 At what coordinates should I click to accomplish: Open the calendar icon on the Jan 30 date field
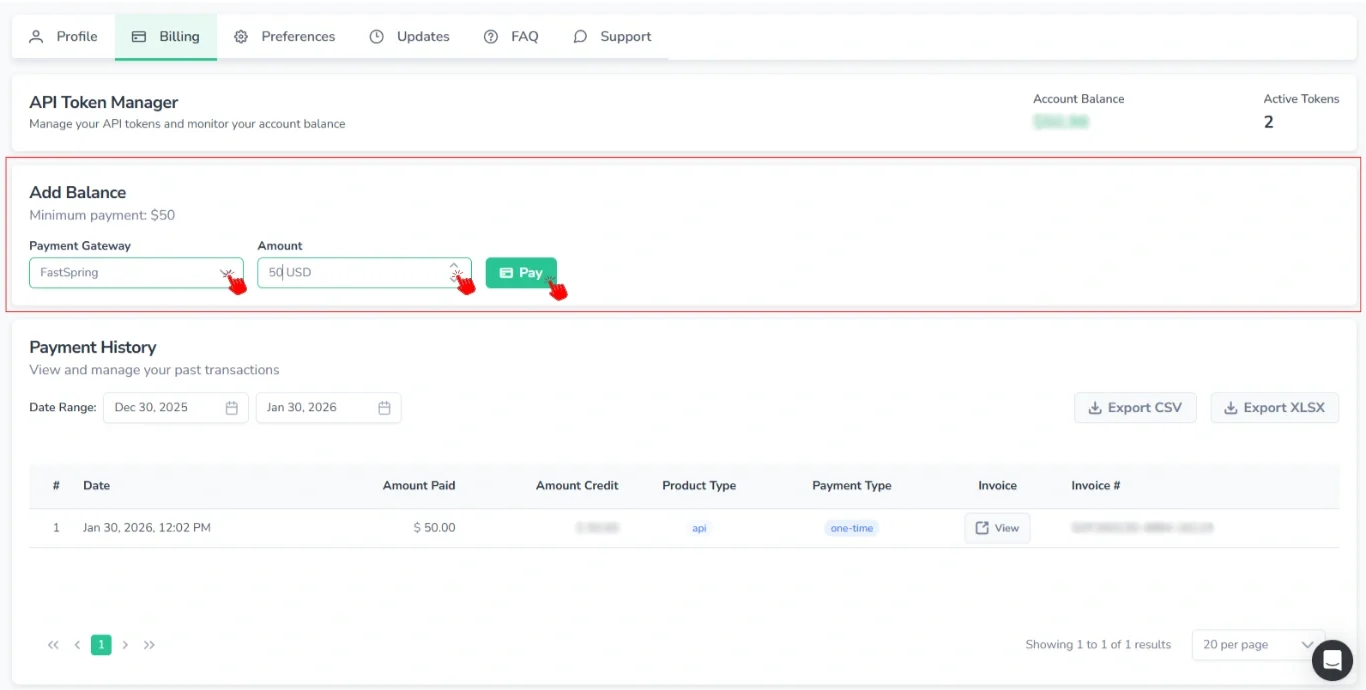(384, 407)
